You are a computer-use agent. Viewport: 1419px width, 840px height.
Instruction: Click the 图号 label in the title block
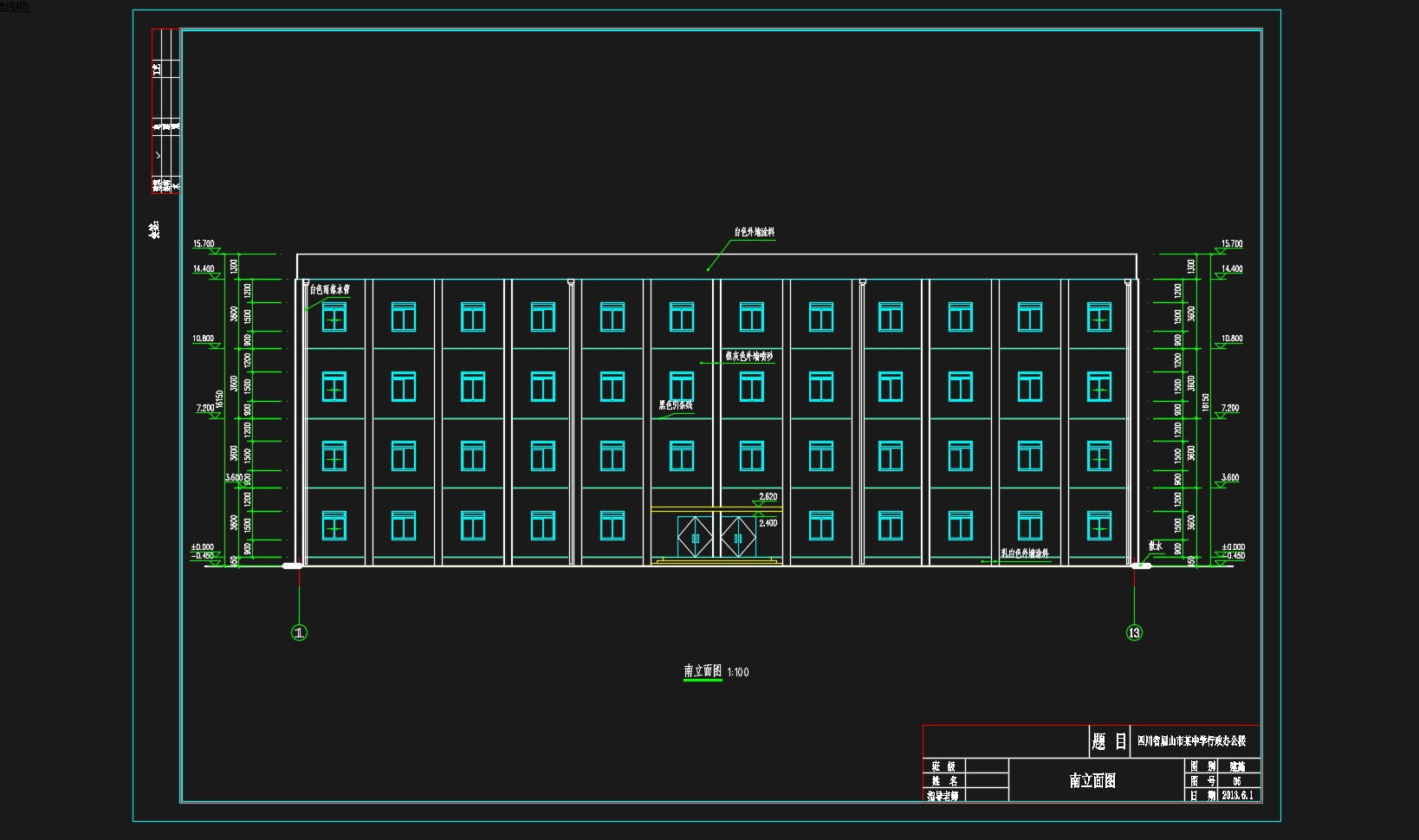[x=1203, y=781]
